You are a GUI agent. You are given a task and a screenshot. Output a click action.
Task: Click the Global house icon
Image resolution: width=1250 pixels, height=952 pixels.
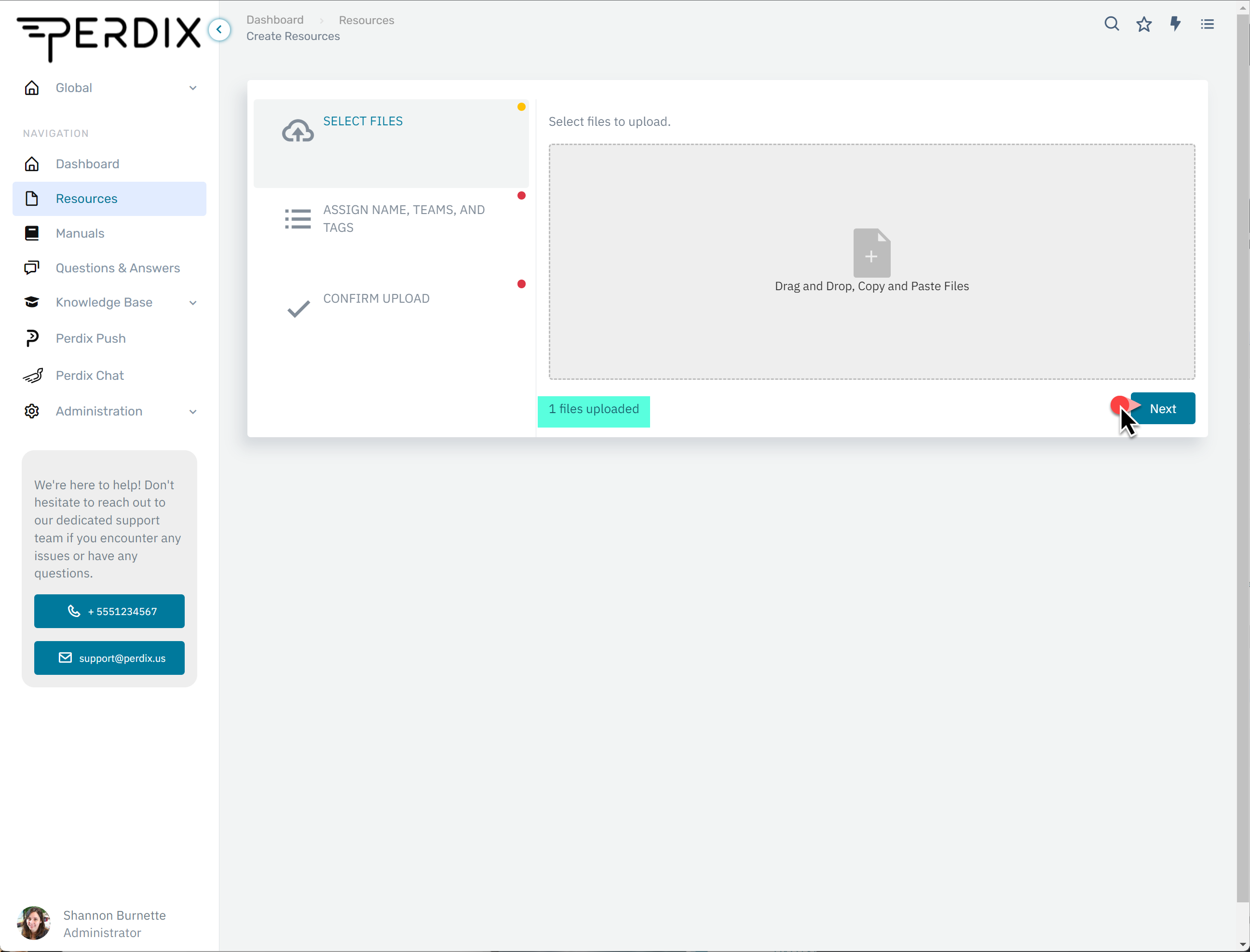tap(32, 88)
